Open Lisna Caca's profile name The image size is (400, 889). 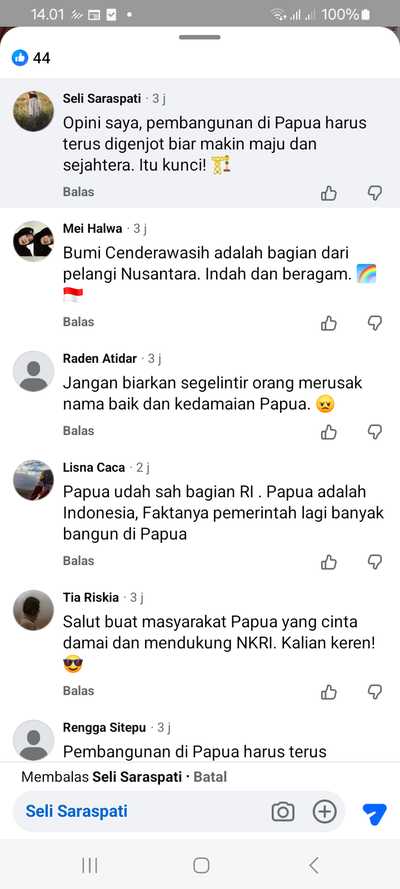tap(94, 468)
